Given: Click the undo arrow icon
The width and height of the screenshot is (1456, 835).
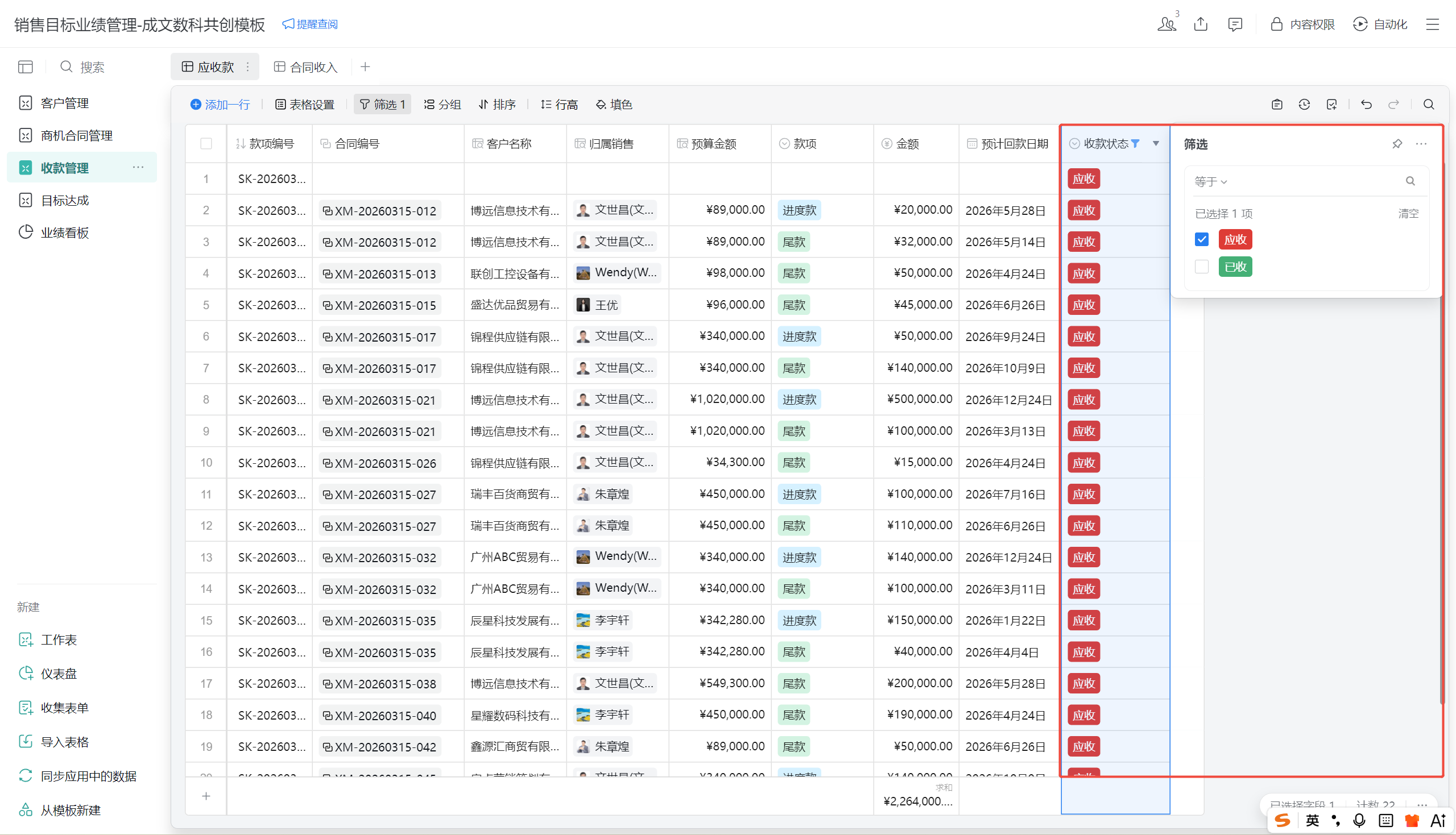Looking at the screenshot, I should [1366, 105].
